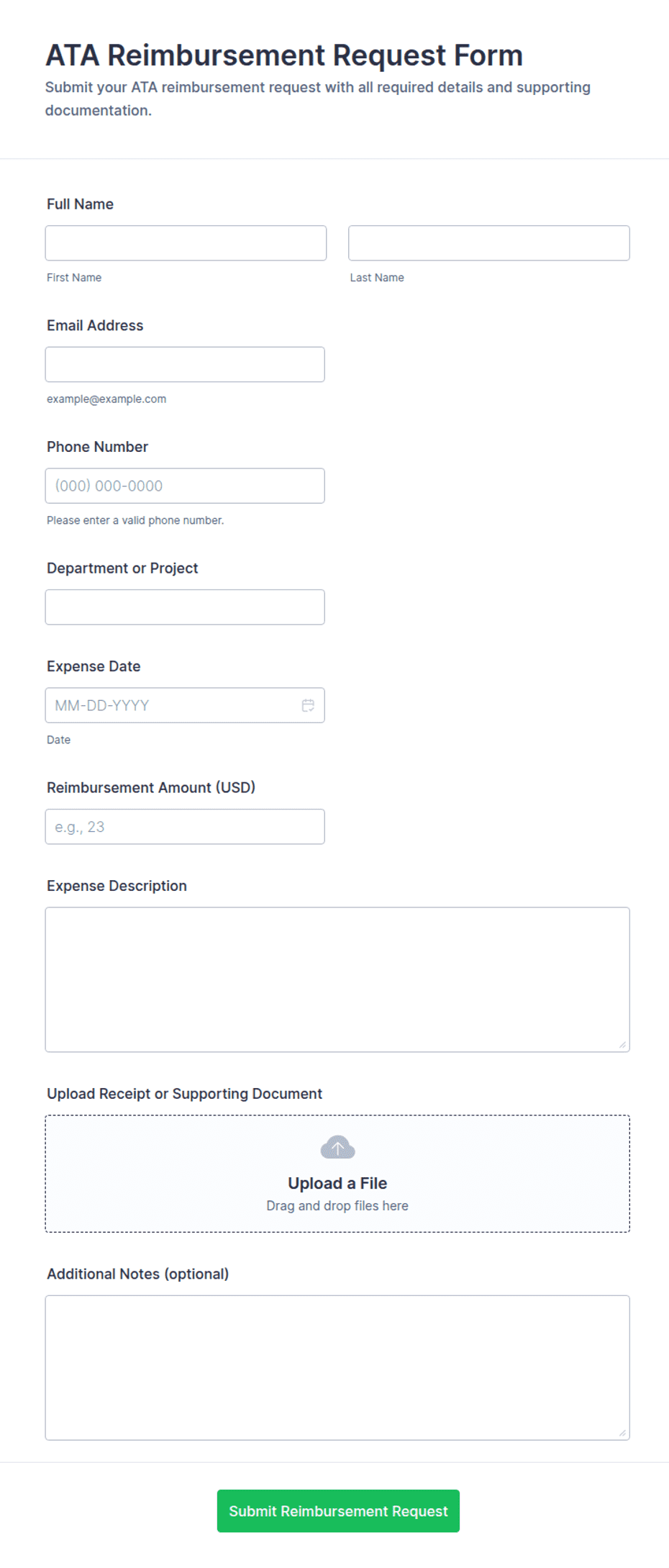
Task: Grab the Expense Description resize handle
Action: click(622, 1044)
